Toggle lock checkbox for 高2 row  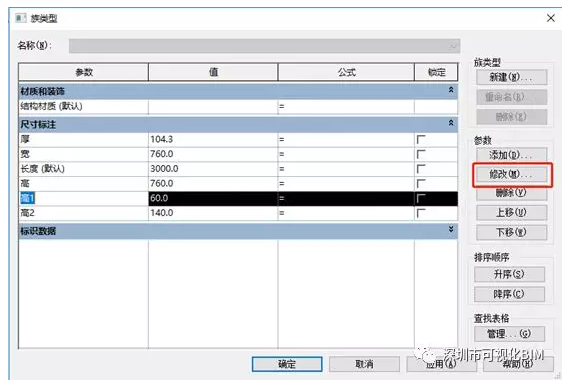click(x=421, y=213)
